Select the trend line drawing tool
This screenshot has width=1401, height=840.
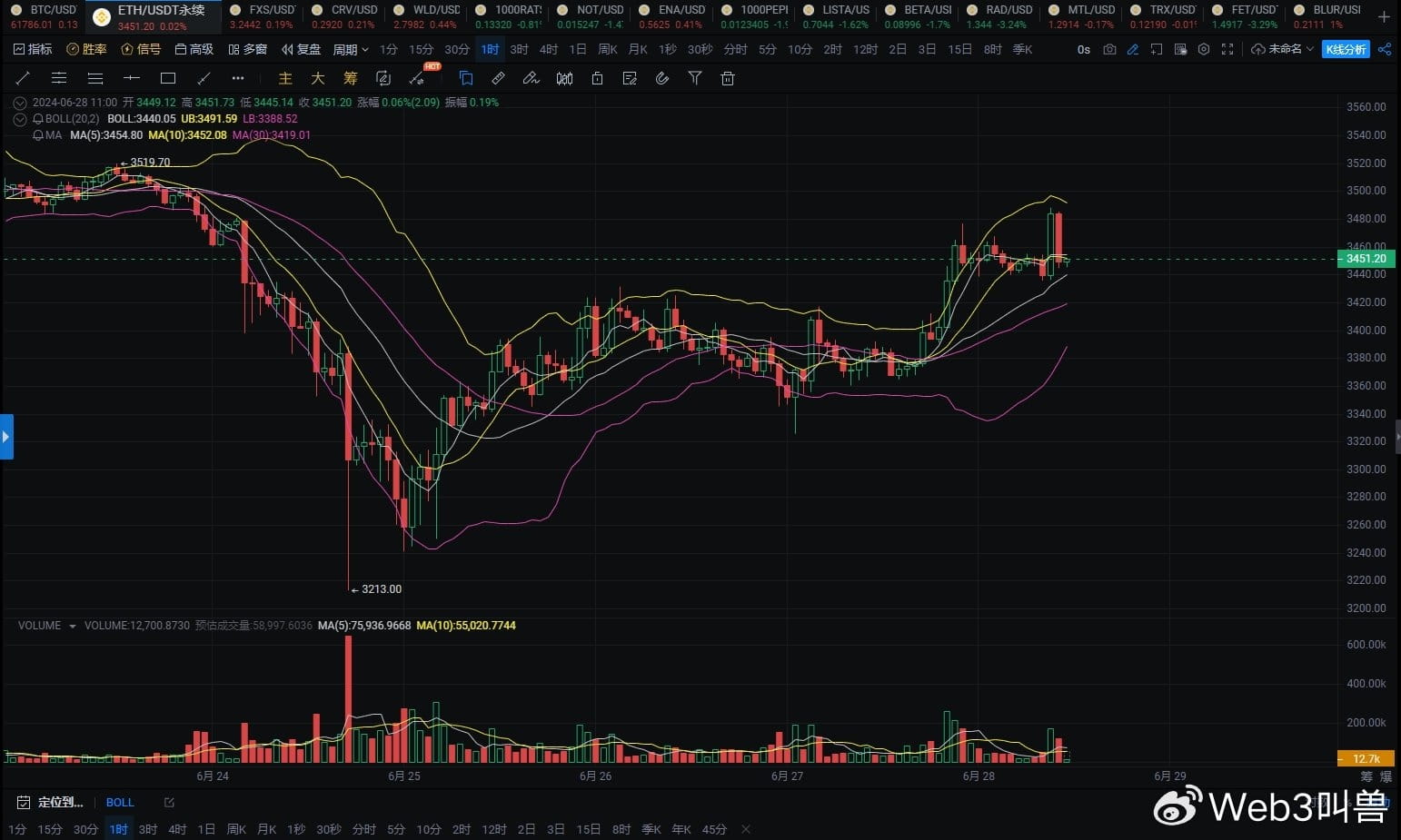click(x=23, y=78)
